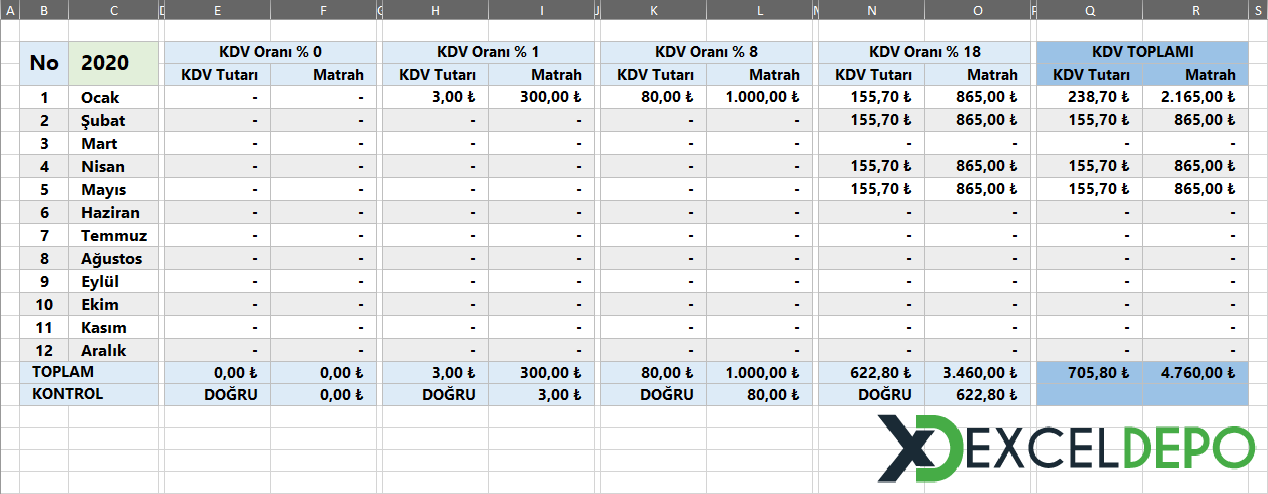Viewport: 1268px width, 494px height.
Task: Select the 4.760,00 ₺ total Matrah cell
Action: [x=1195, y=373]
